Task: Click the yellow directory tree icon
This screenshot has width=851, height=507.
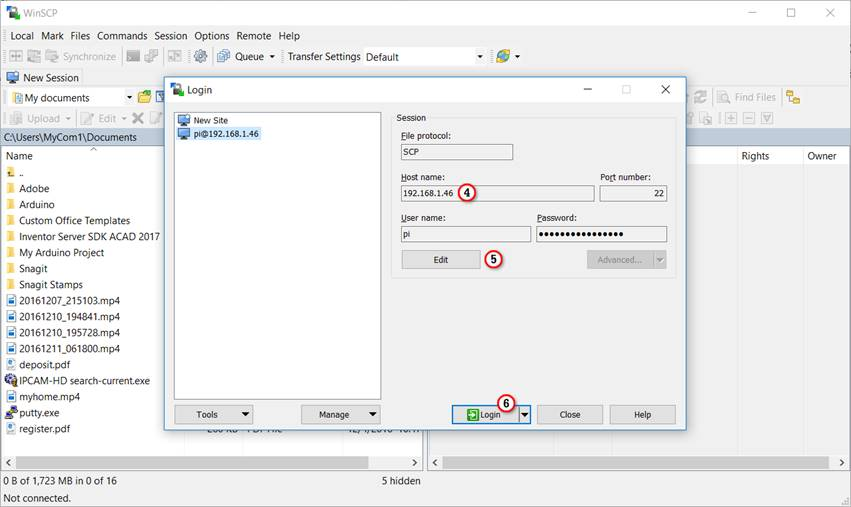Action: tap(793, 97)
